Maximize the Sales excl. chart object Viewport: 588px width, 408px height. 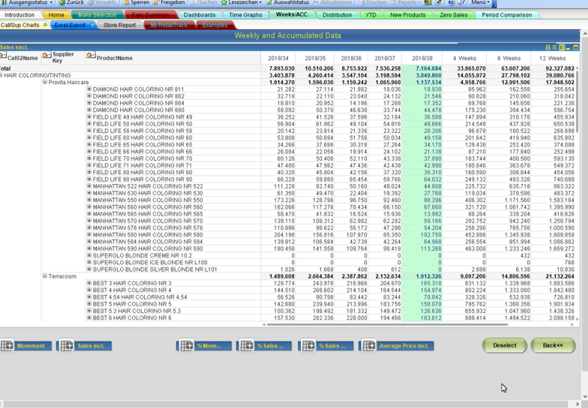[576, 47]
